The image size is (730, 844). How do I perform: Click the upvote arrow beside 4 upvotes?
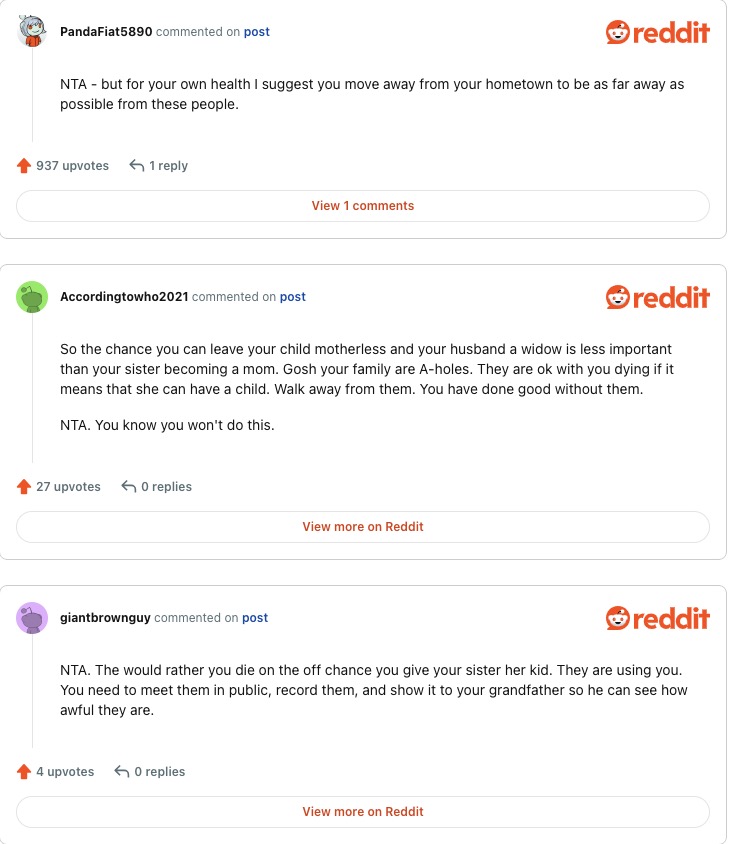click(x=24, y=772)
